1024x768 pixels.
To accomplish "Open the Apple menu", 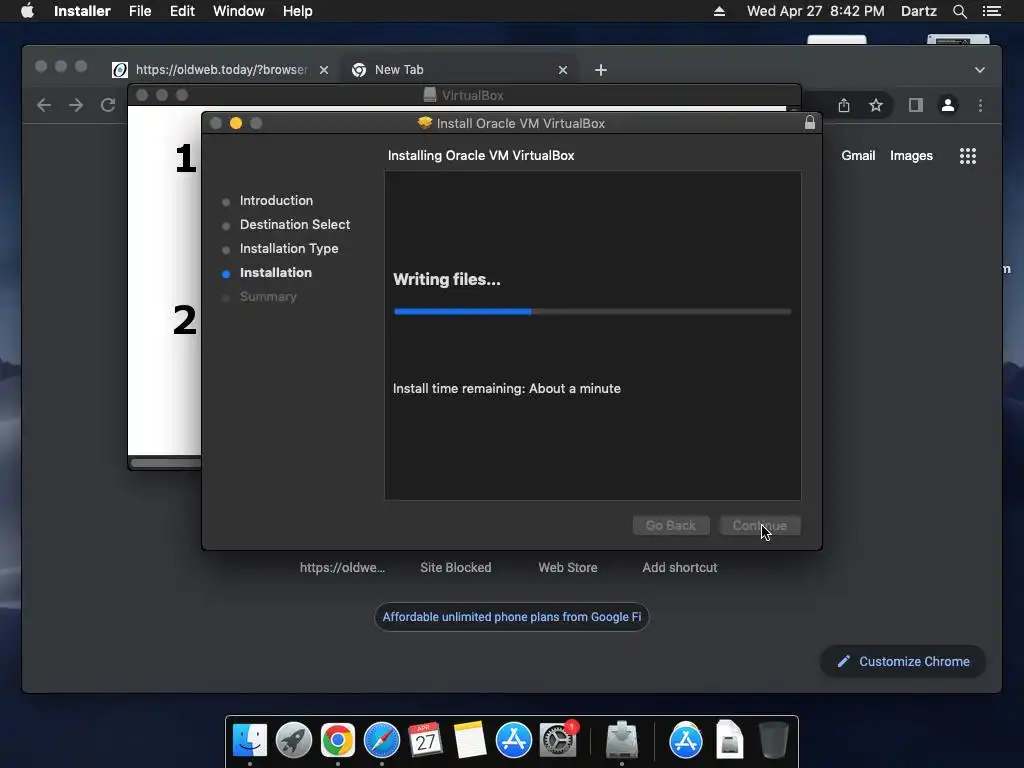I will pos(27,11).
